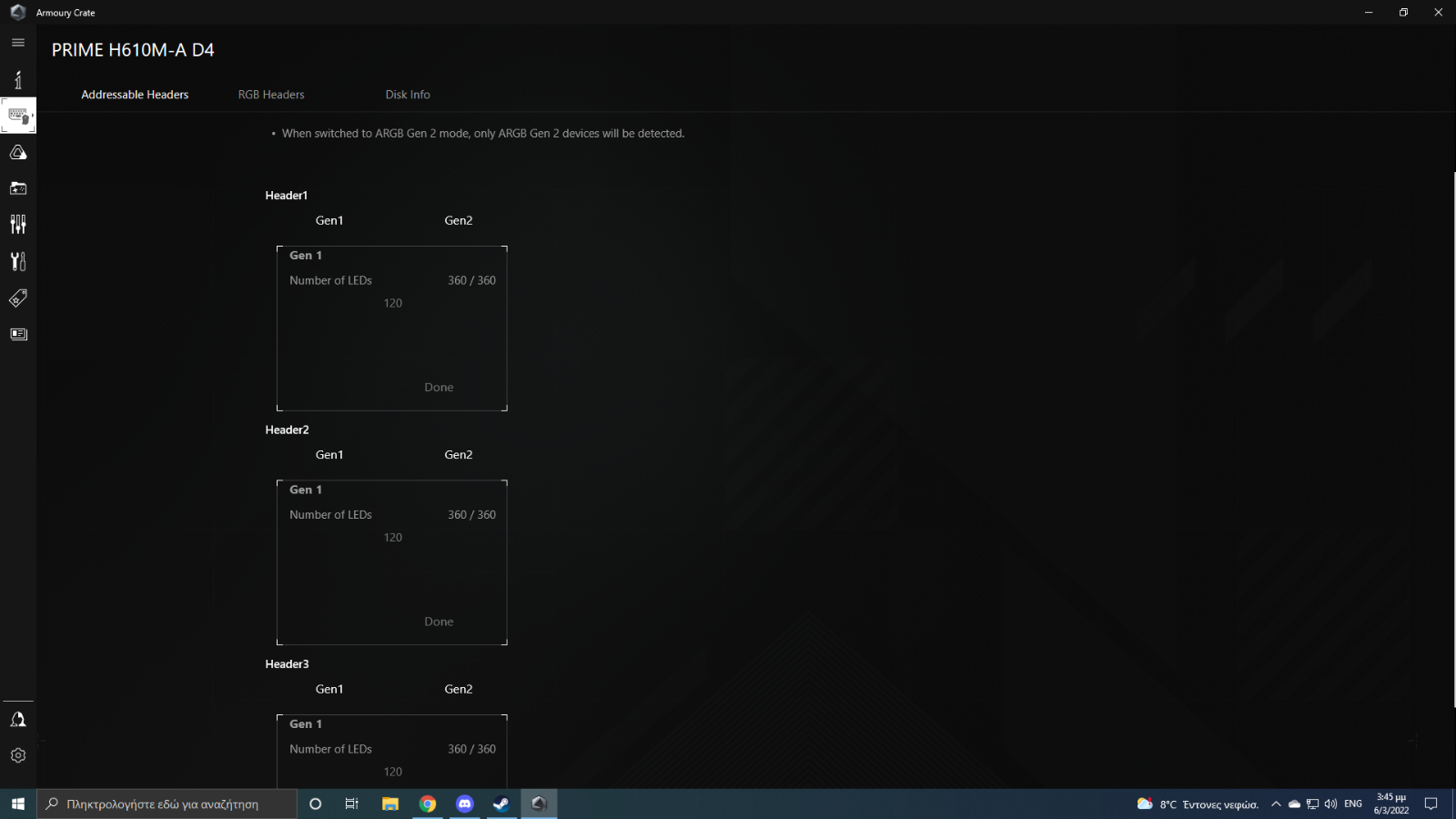Select Gen2 mode for Header1
The height and width of the screenshot is (819, 1456).
[x=459, y=220]
